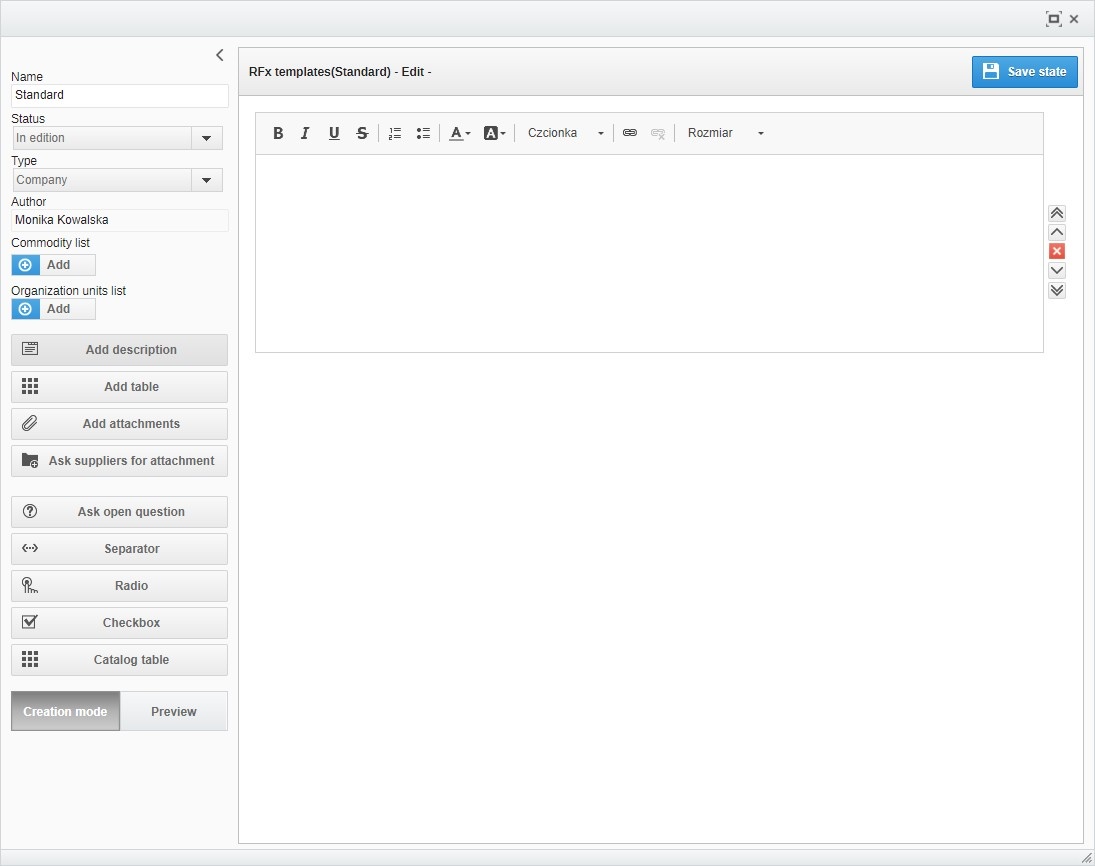Apply italic formatting in the editor
Screen dimensions: 1095x866
click(306, 133)
